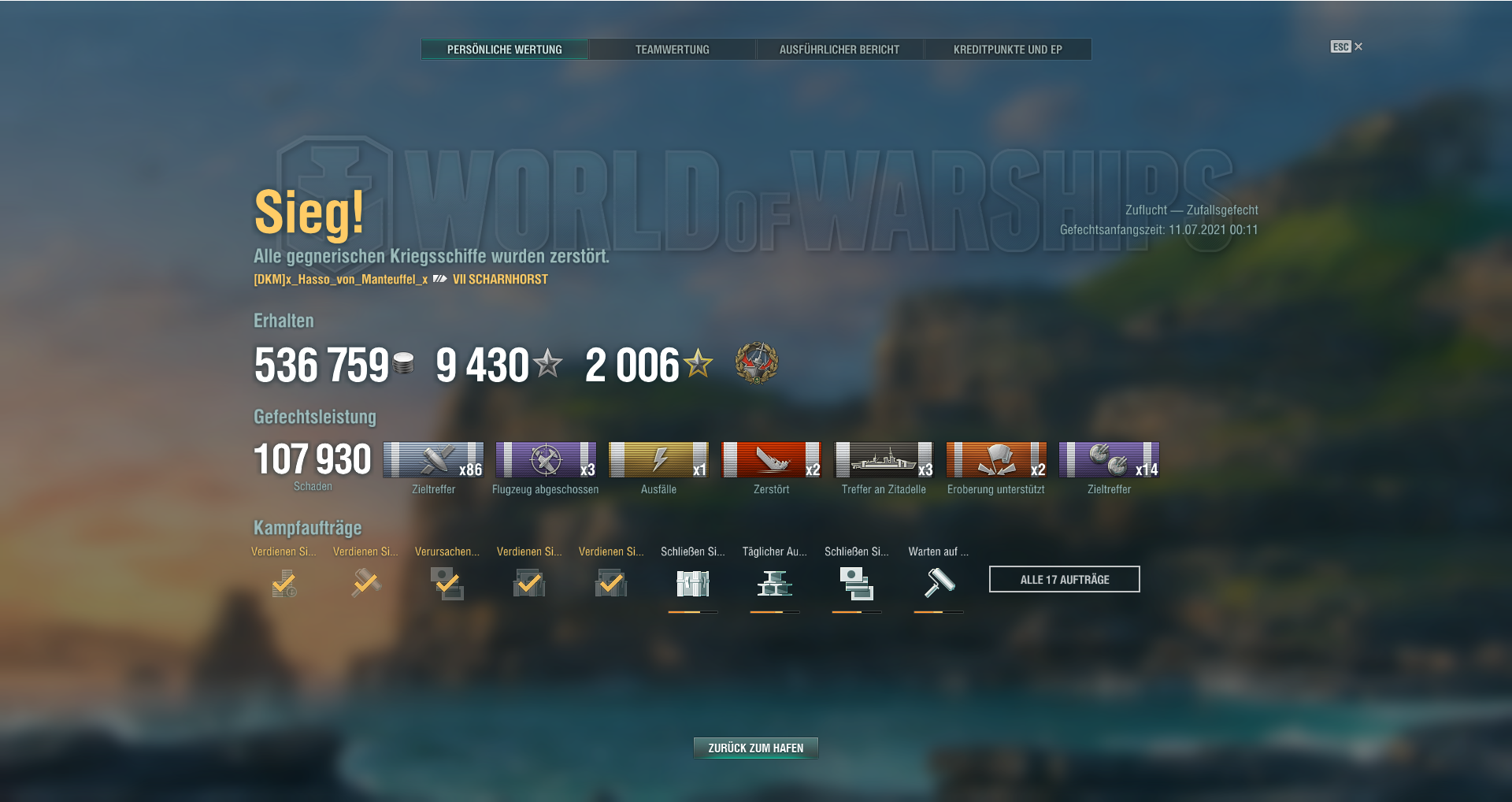Open the Täglicher Au... mission icon
Screen dimensions: 1512x802
(x=775, y=584)
